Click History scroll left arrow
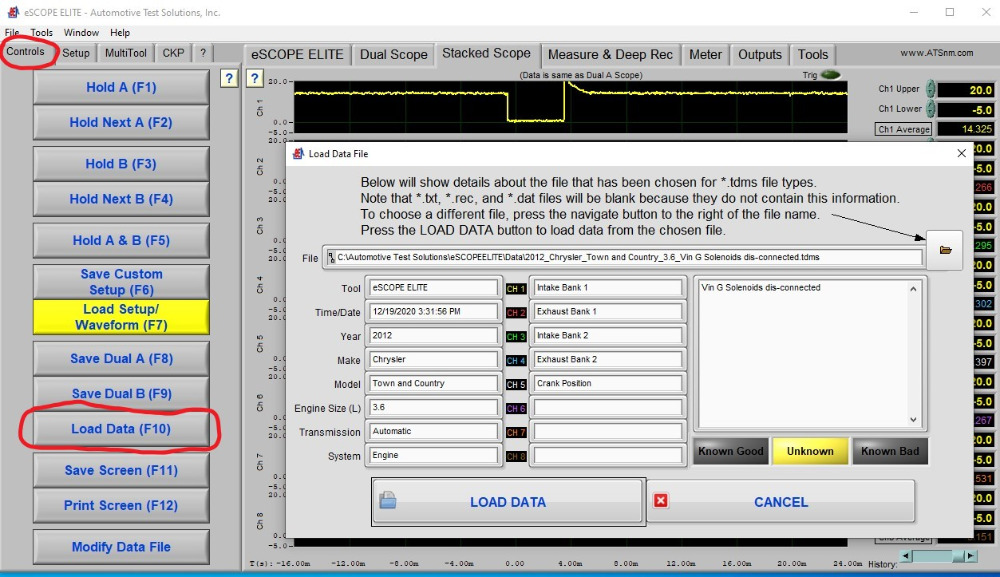The height and width of the screenshot is (577, 1000). click(x=906, y=556)
